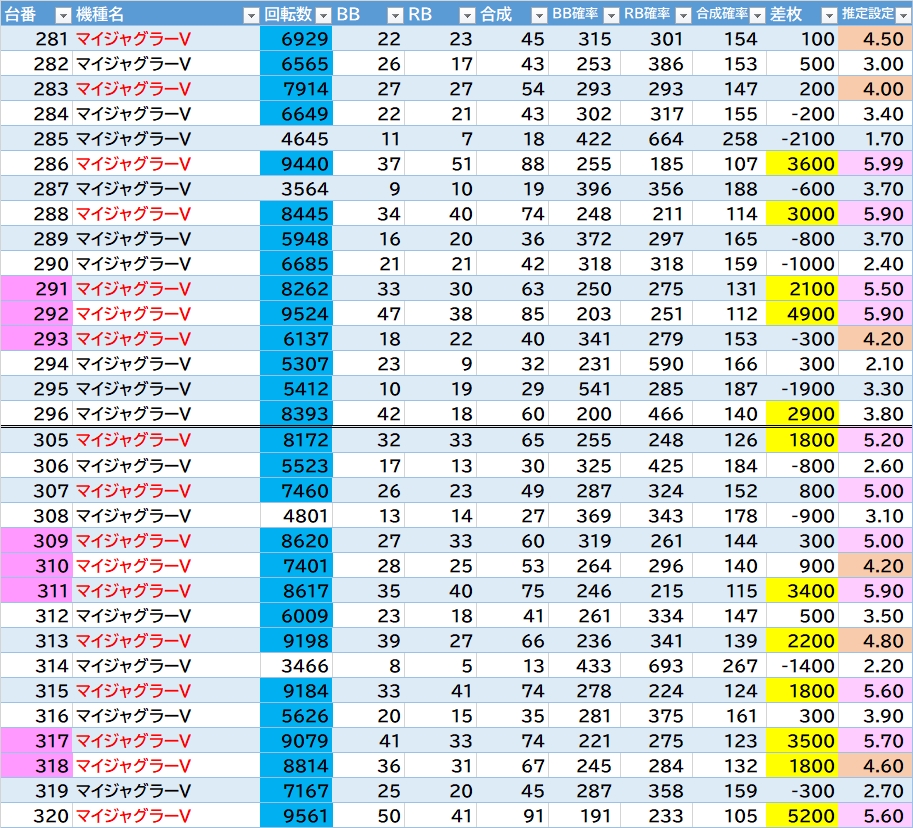Select BB count 47 in row 292
The width and height of the screenshot is (913, 828).
tap(368, 313)
